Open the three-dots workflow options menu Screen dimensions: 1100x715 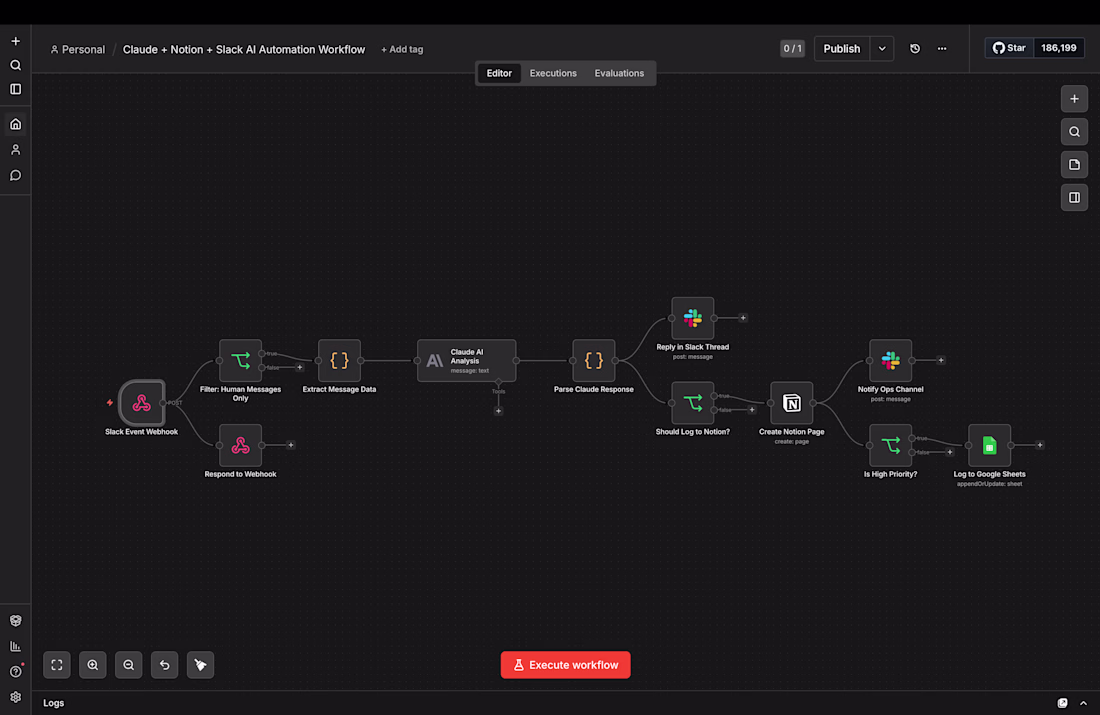941,48
